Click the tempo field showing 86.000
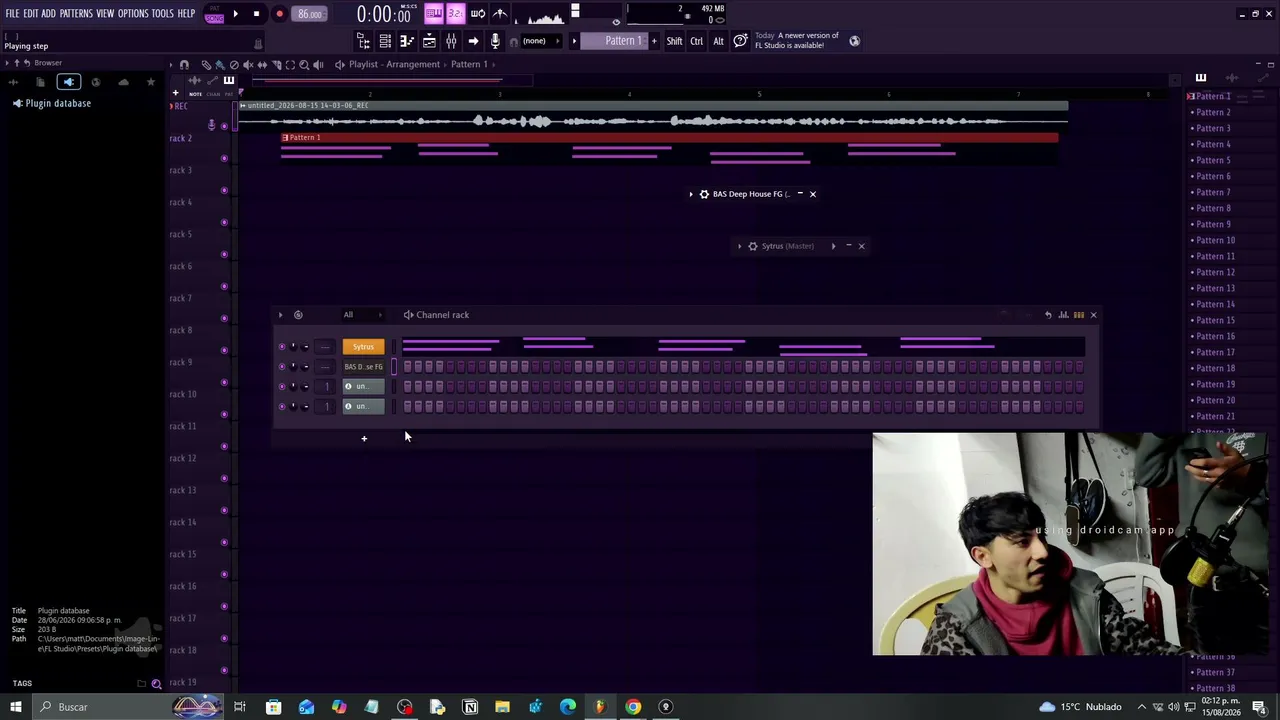 (310, 14)
